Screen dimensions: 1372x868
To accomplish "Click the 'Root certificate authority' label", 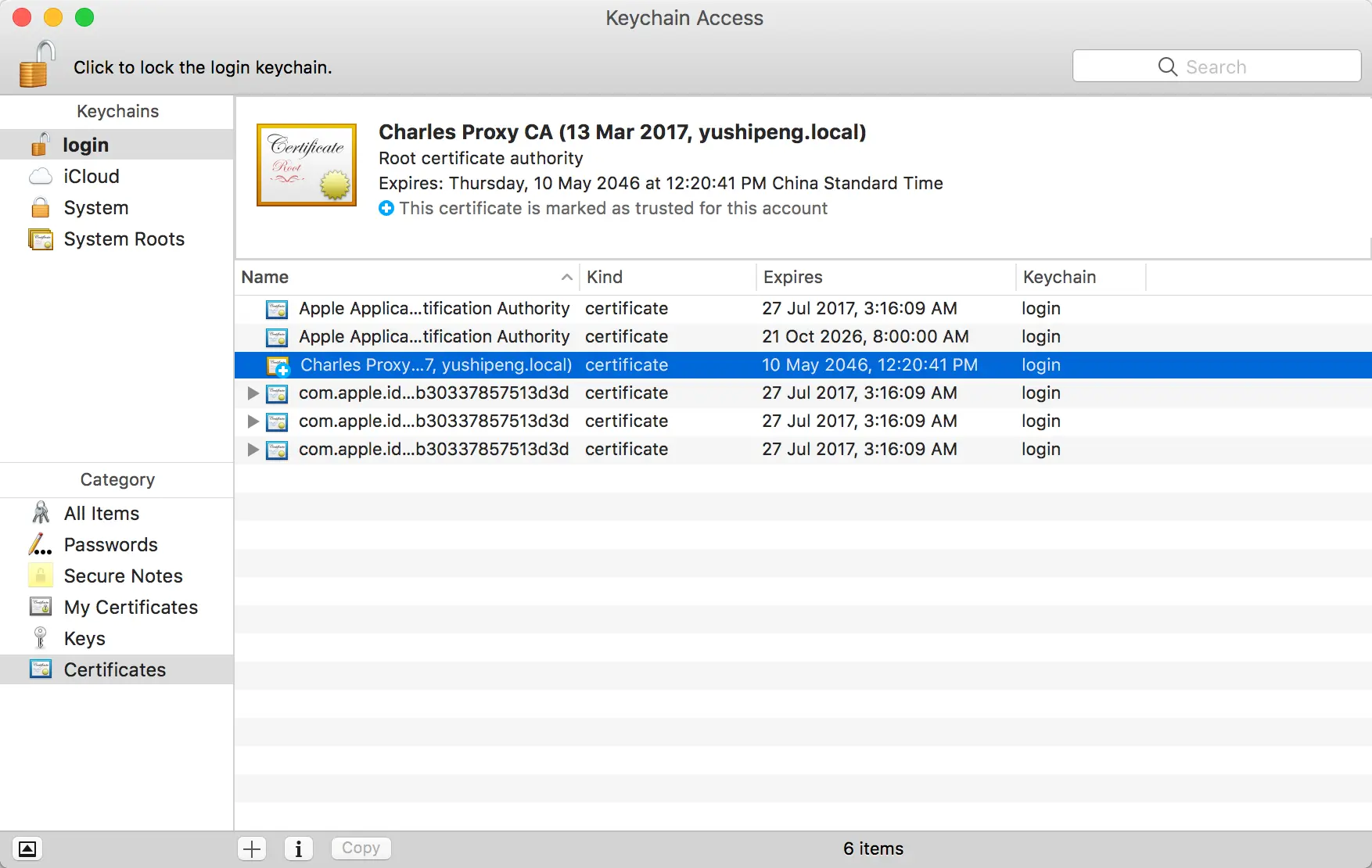I will click(481, 158).
